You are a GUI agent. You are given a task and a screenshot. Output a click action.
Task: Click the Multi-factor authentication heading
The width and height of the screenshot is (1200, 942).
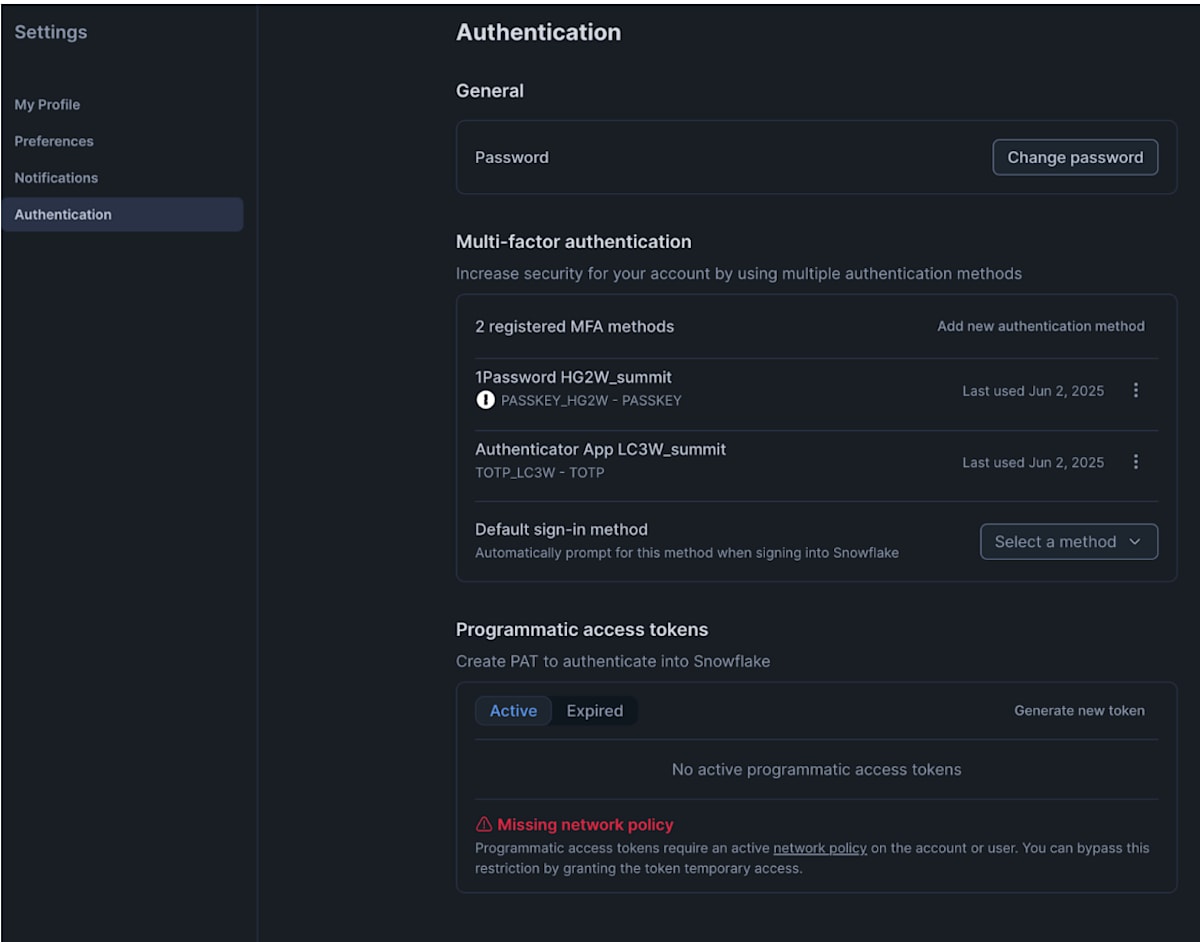573,242
